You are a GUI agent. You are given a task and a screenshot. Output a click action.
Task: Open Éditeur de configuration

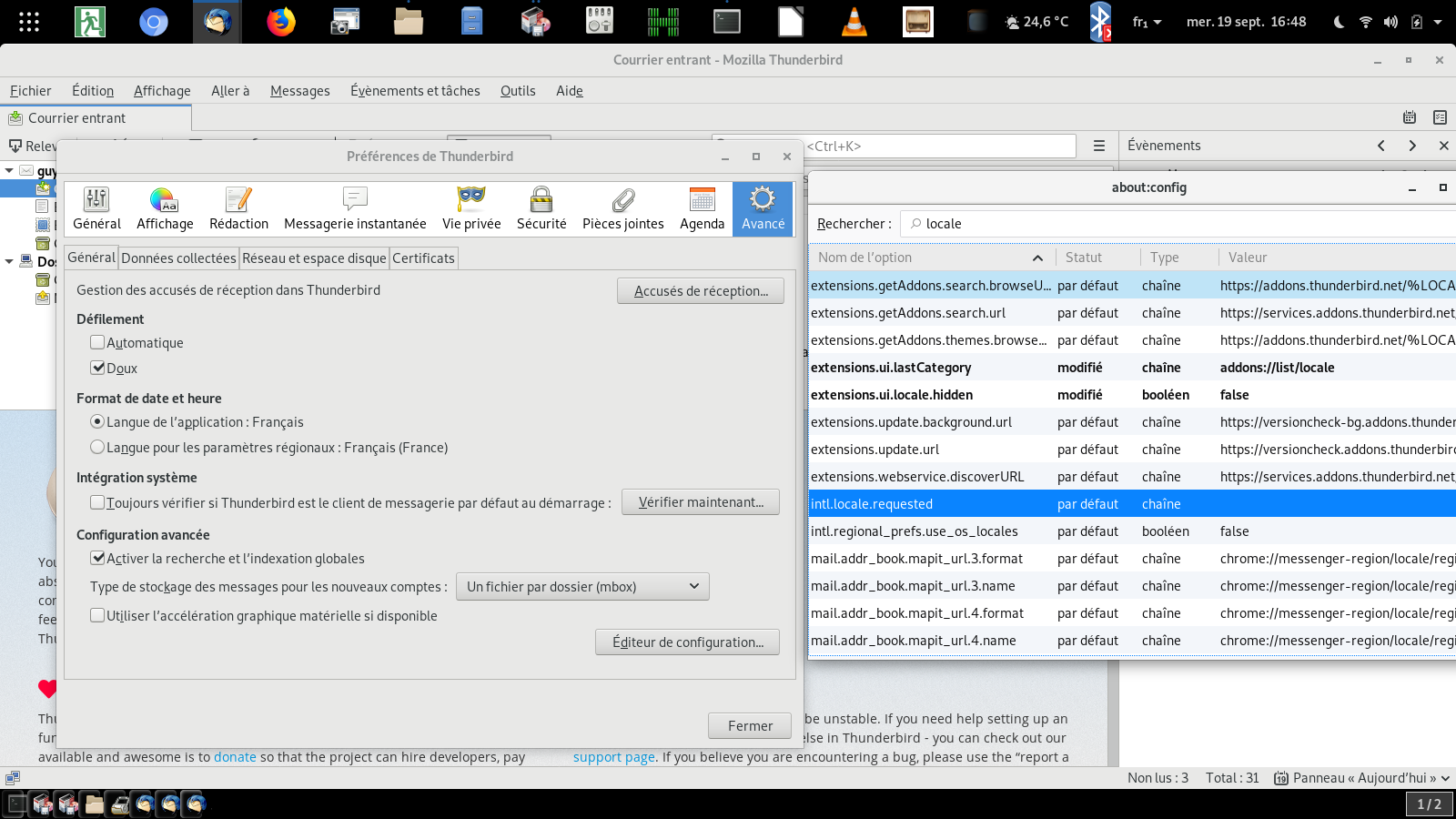pos(688,642)
